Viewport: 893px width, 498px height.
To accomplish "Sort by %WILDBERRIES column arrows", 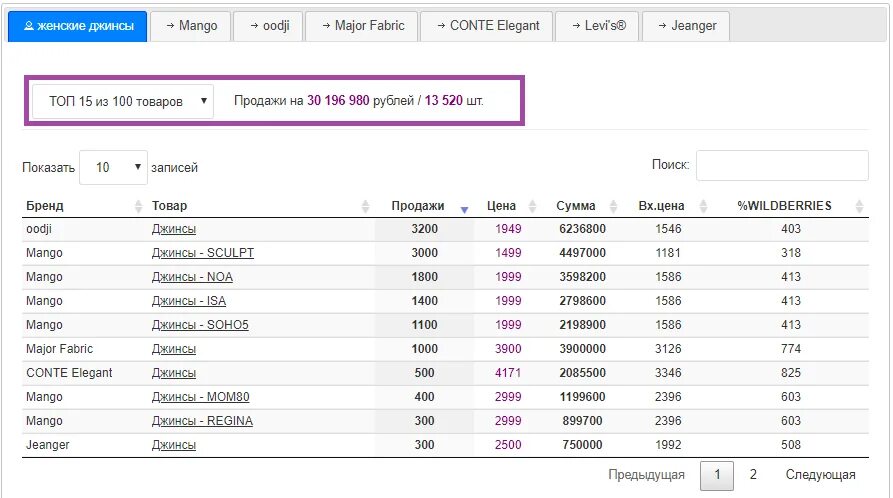I will pyautogui.click(x=859, y=206).
